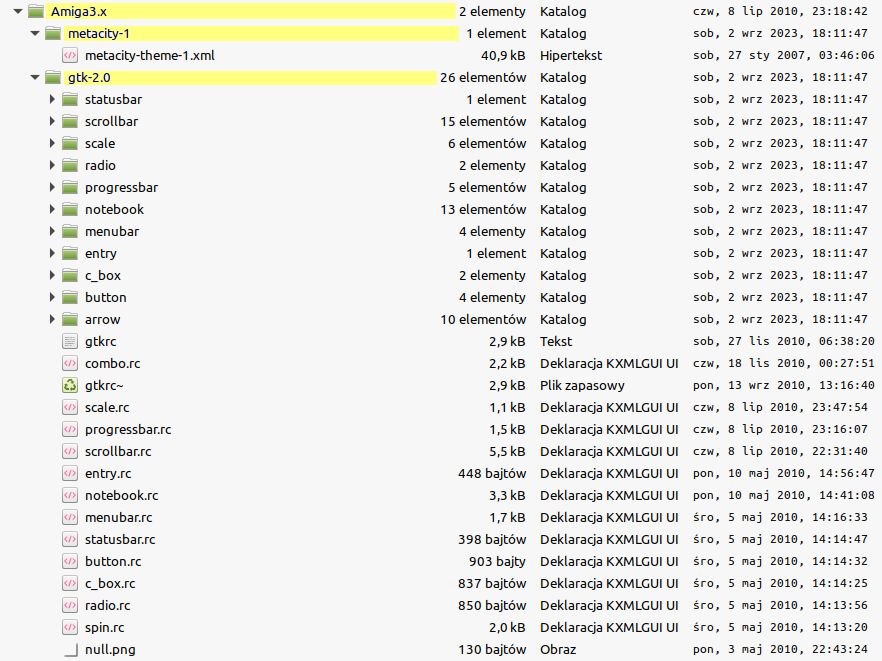Click the gtkrc~ backup recycle icon
Image resolution: width=882 pixels, height=661 pixels.
(70, 385)
